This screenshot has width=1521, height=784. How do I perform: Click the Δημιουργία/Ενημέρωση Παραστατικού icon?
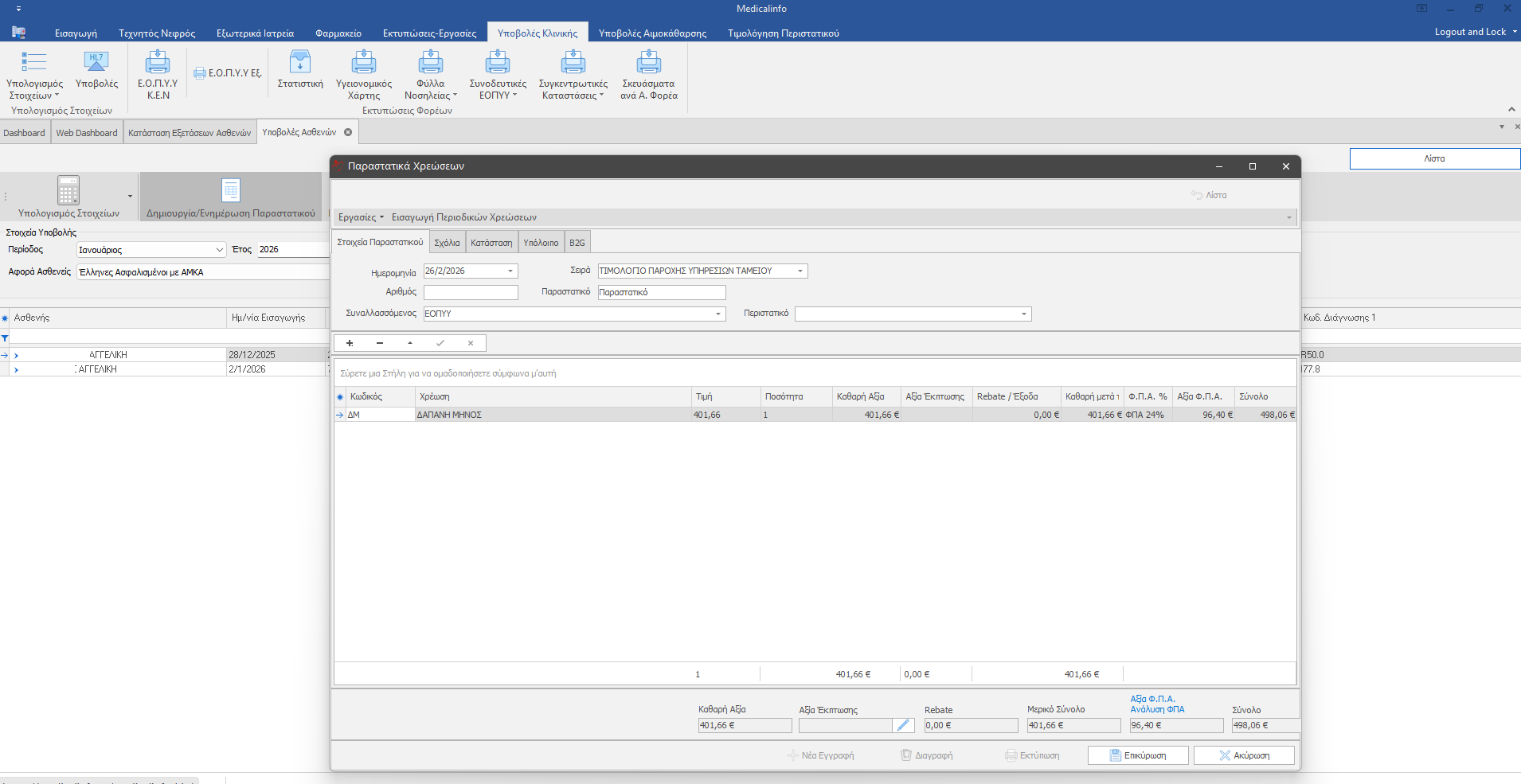pyautogui.click(x=231, y=191)
